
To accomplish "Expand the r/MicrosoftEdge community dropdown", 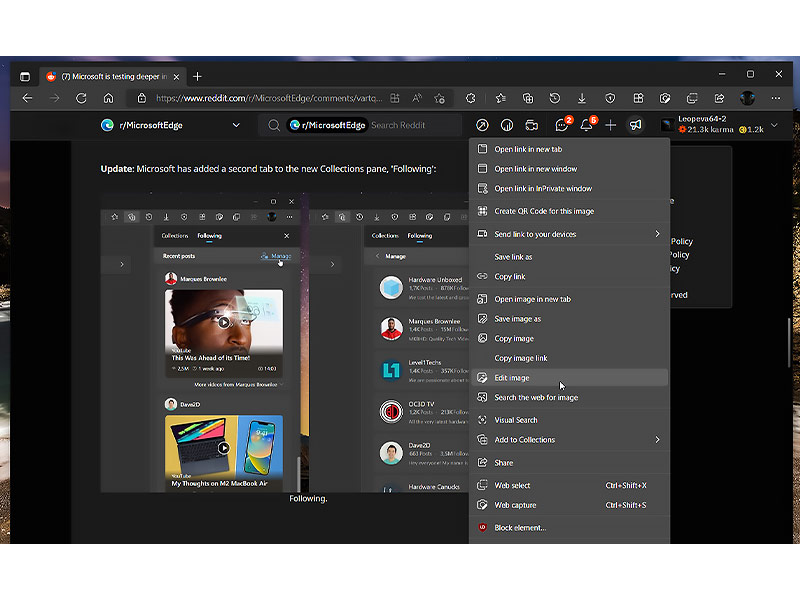I will 236,125.
